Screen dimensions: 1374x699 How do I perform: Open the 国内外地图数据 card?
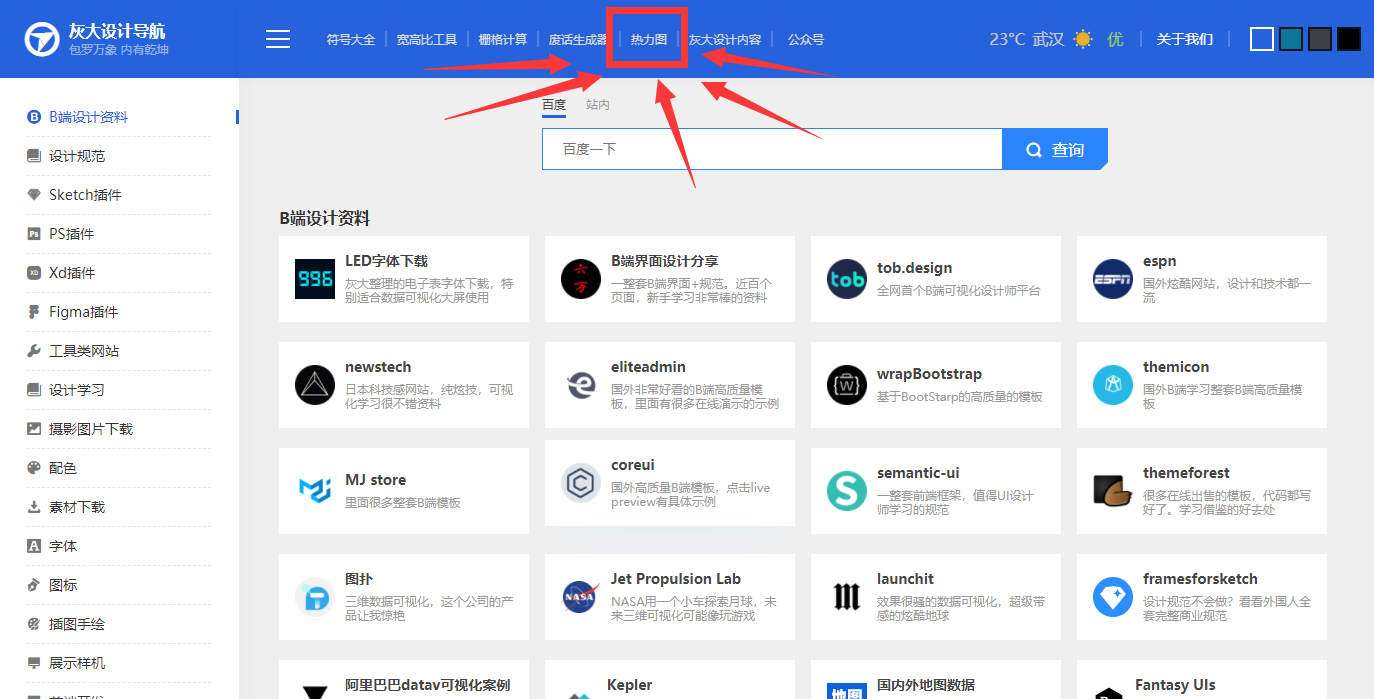[x=936, y=680]
